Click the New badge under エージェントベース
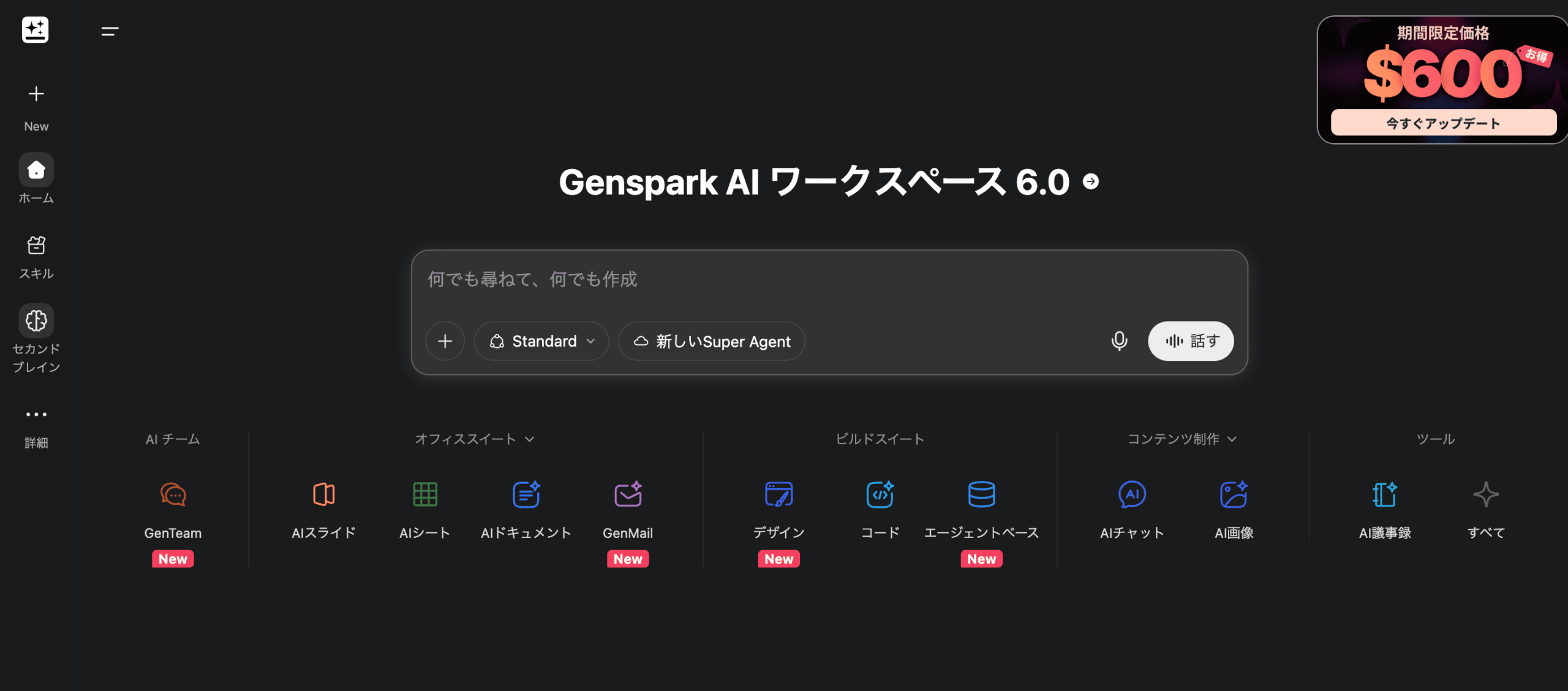The image size is (1568, 691). click(x=982, y=559)
